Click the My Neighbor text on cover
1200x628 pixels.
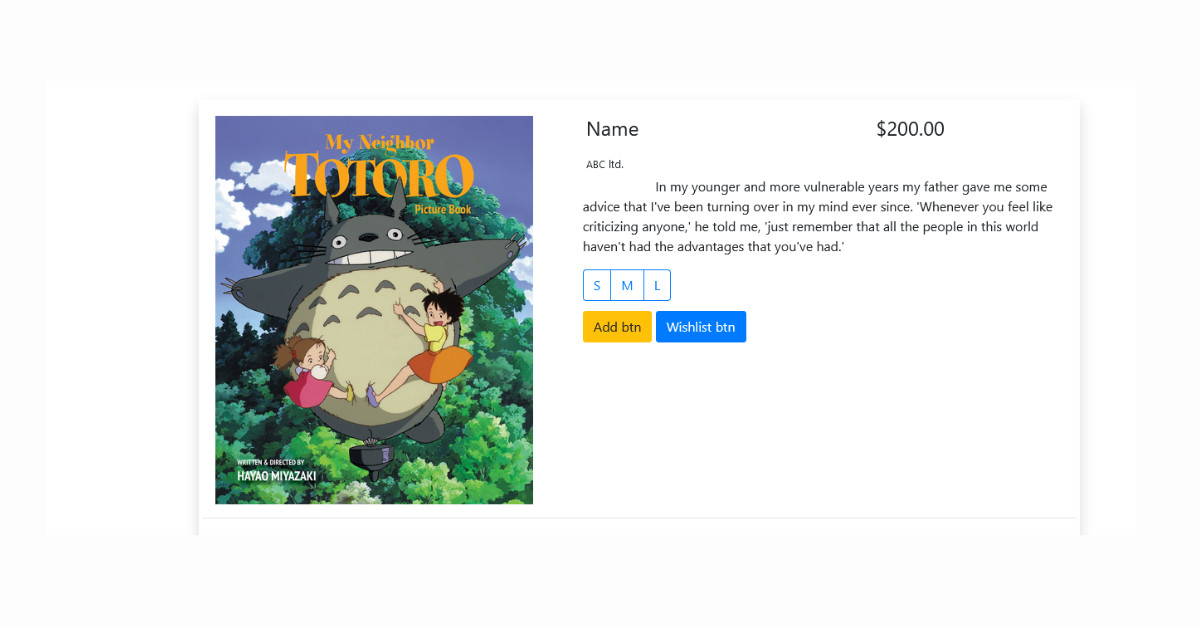tap(380, 142)
